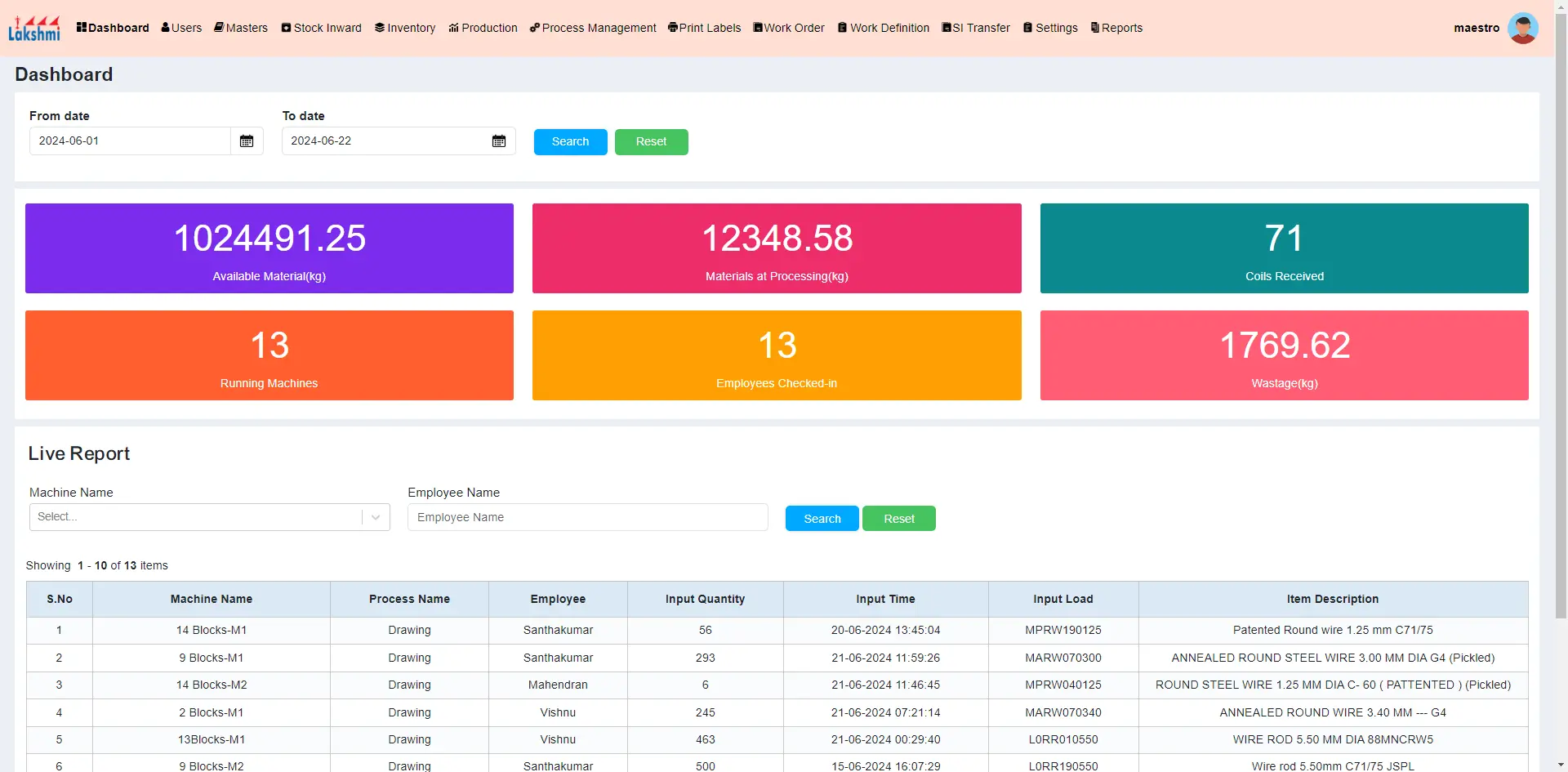Open Process Management
Image resolution: width=1568 pixels, height=772 pixels.
click(x=593, y=28)
